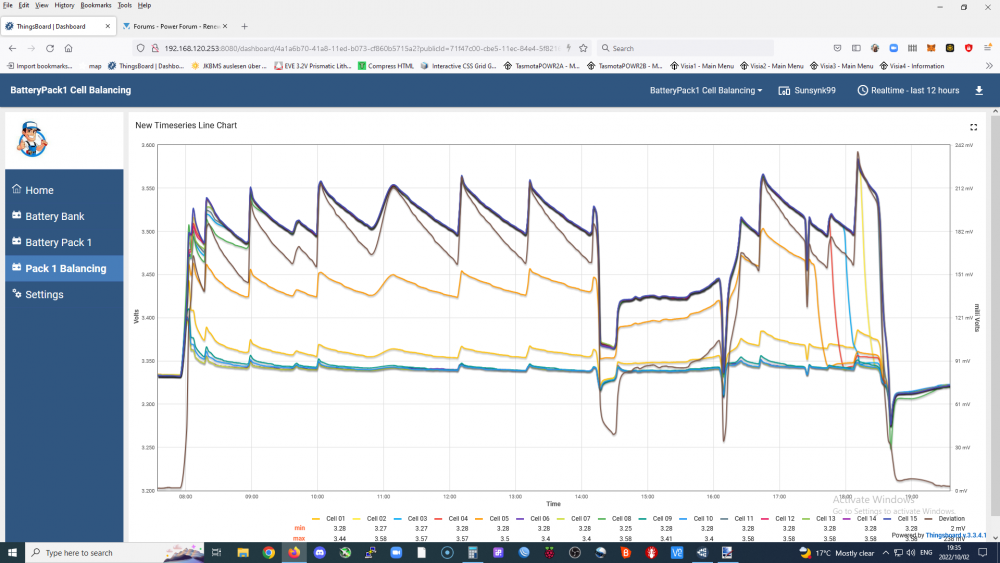Screen dimensions: 1000x563
Task: Open the Firefox icon in the taskbar
Action: pyautogui.click(x=294, y=553)
